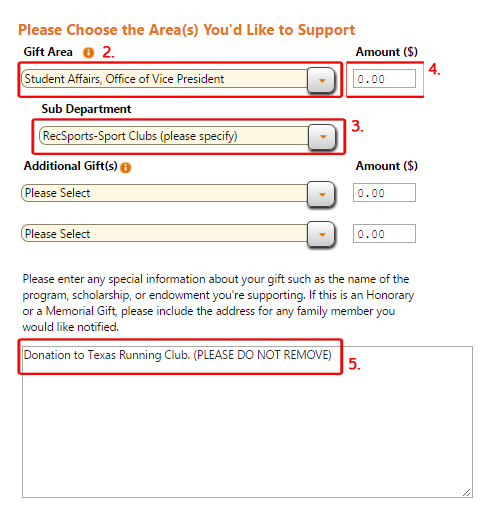Click the Additional Gift(s) label

tap(70, 166)
